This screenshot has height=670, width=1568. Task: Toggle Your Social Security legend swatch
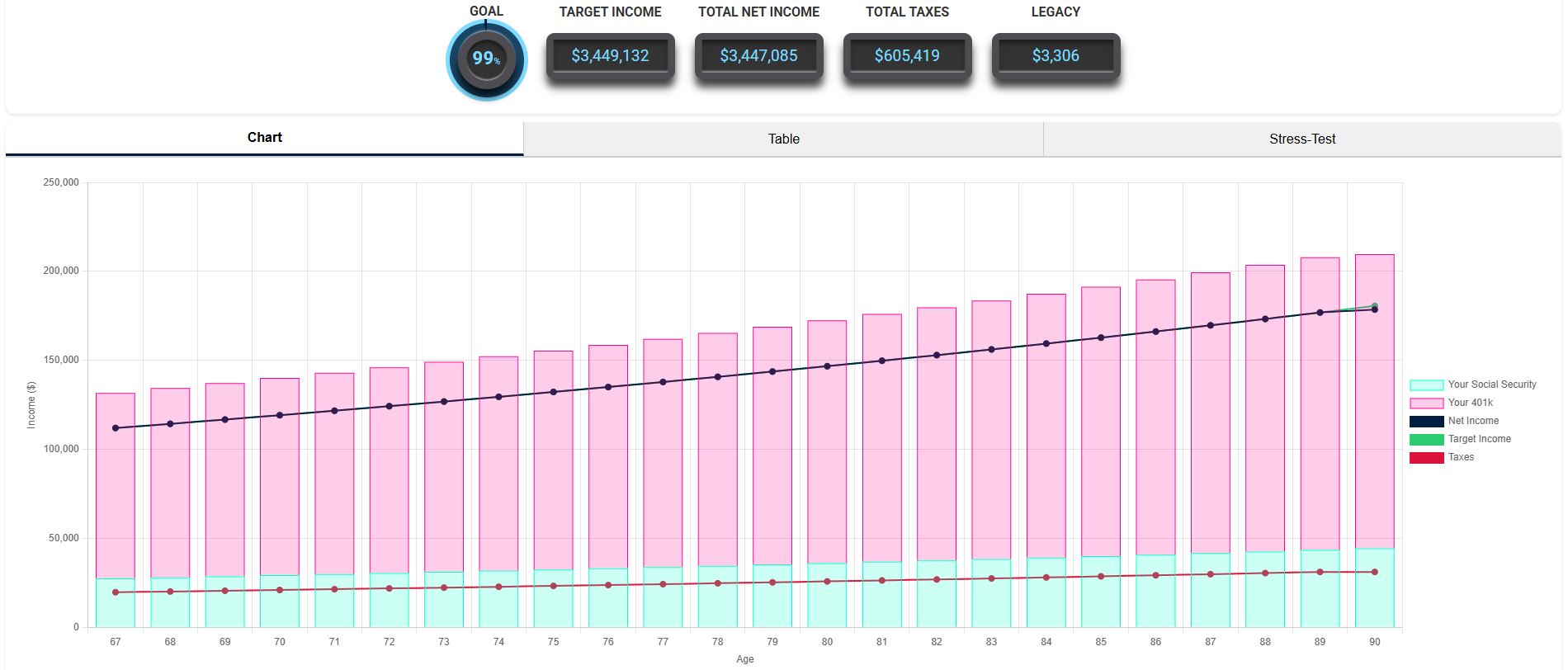[x=1426, y=385]
